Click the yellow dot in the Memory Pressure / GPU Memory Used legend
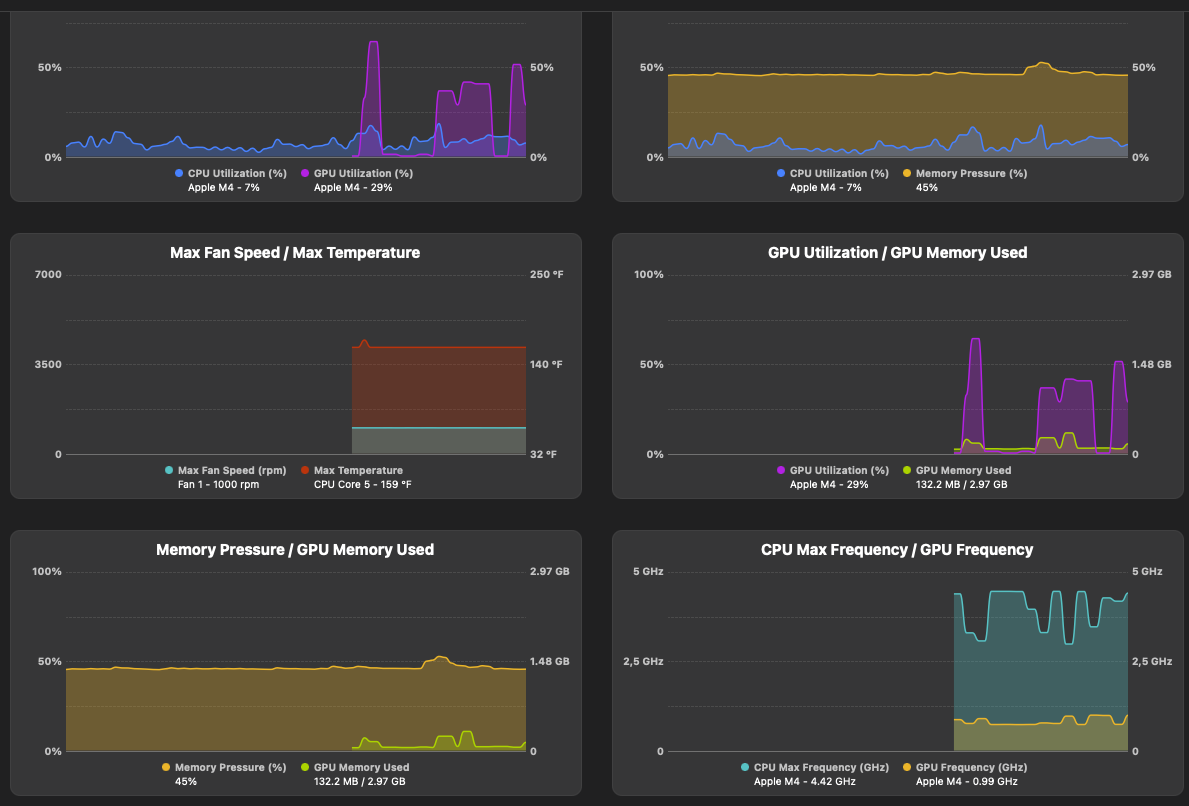This screenshot has width=1189, height=806. point(166,767)
